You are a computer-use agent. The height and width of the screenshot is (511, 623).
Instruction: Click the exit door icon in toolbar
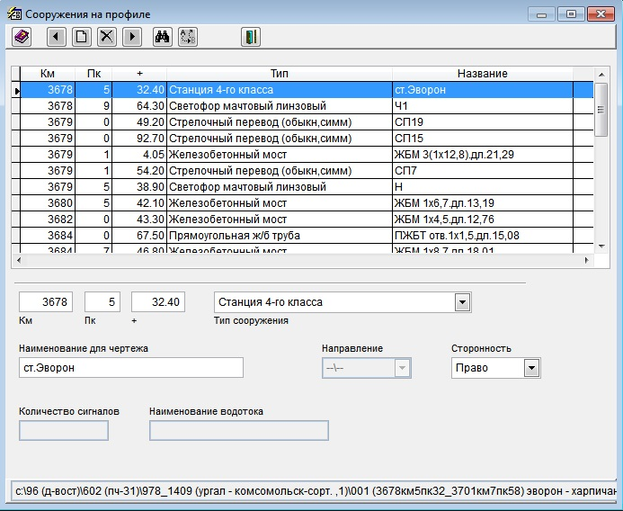click(250, 37)
